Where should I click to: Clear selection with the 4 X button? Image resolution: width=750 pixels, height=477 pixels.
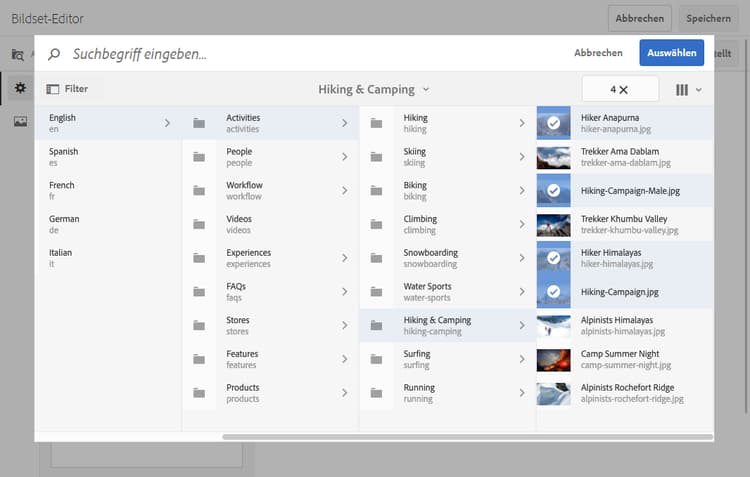(x=620, y=89)
